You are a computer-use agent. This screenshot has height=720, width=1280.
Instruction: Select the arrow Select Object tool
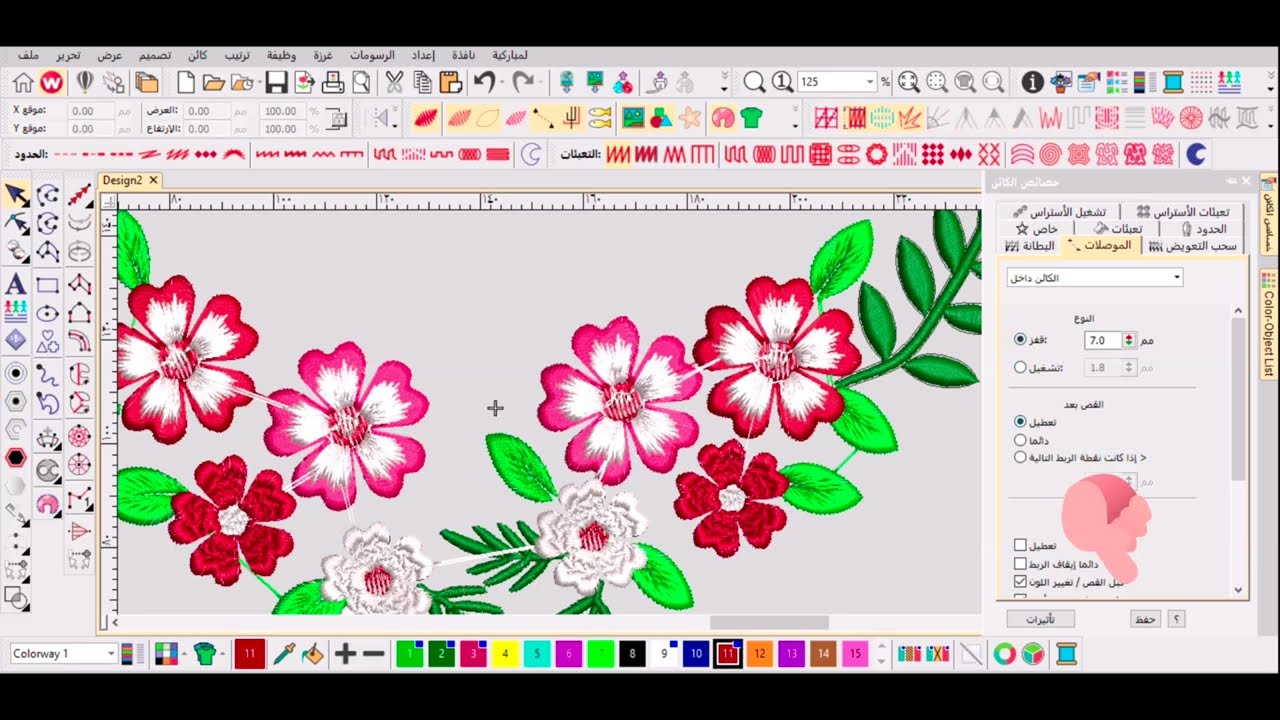[17, 195]
